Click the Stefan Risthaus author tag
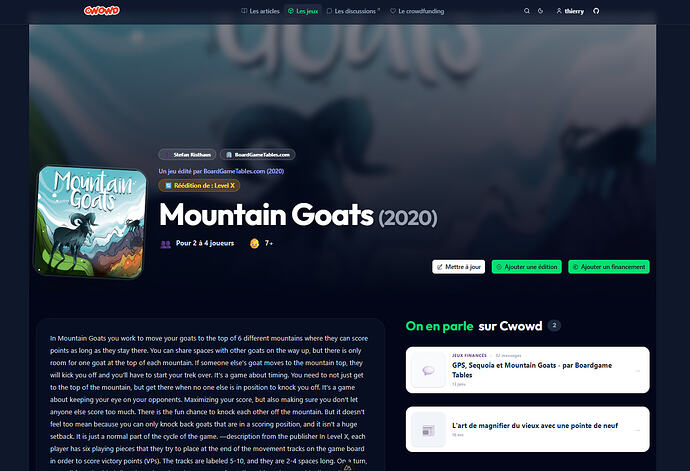This screenshot has width=690, height=471. [x=187, y=155]
